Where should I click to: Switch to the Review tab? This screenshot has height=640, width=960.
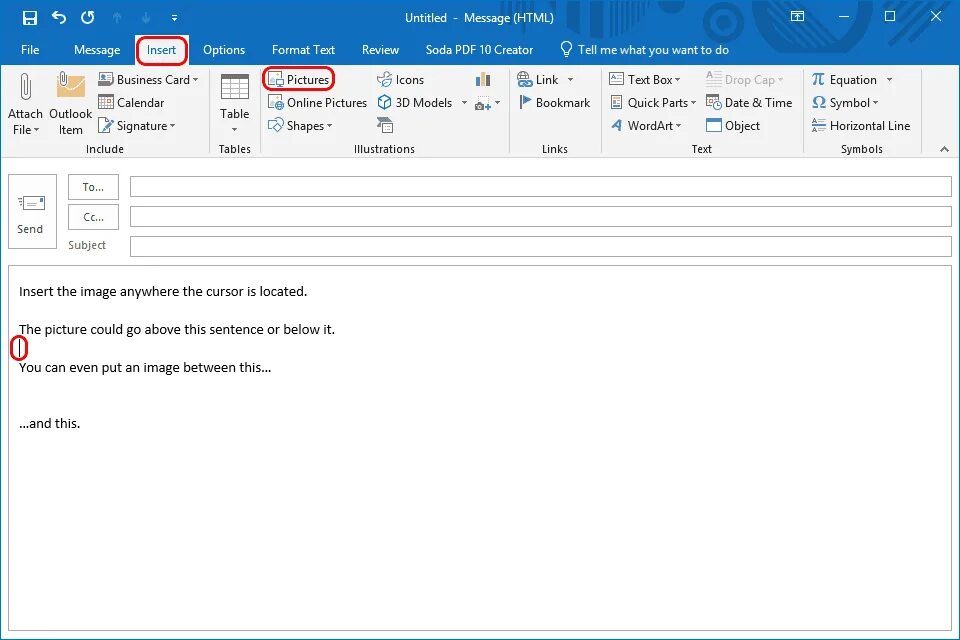pos(380,50)
